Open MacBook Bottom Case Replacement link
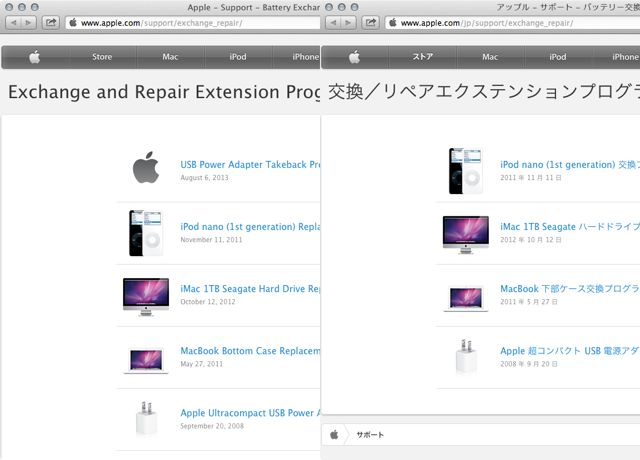Image resolution: width=640 pixels, height=460 pixels. pyautogui.click(x=250, y=351)
